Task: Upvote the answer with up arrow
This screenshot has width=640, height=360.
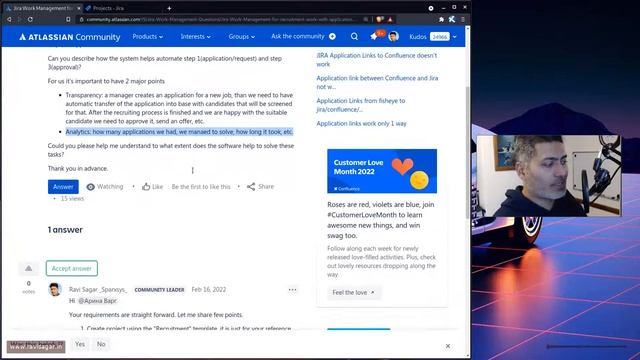Action: [29, 268]
